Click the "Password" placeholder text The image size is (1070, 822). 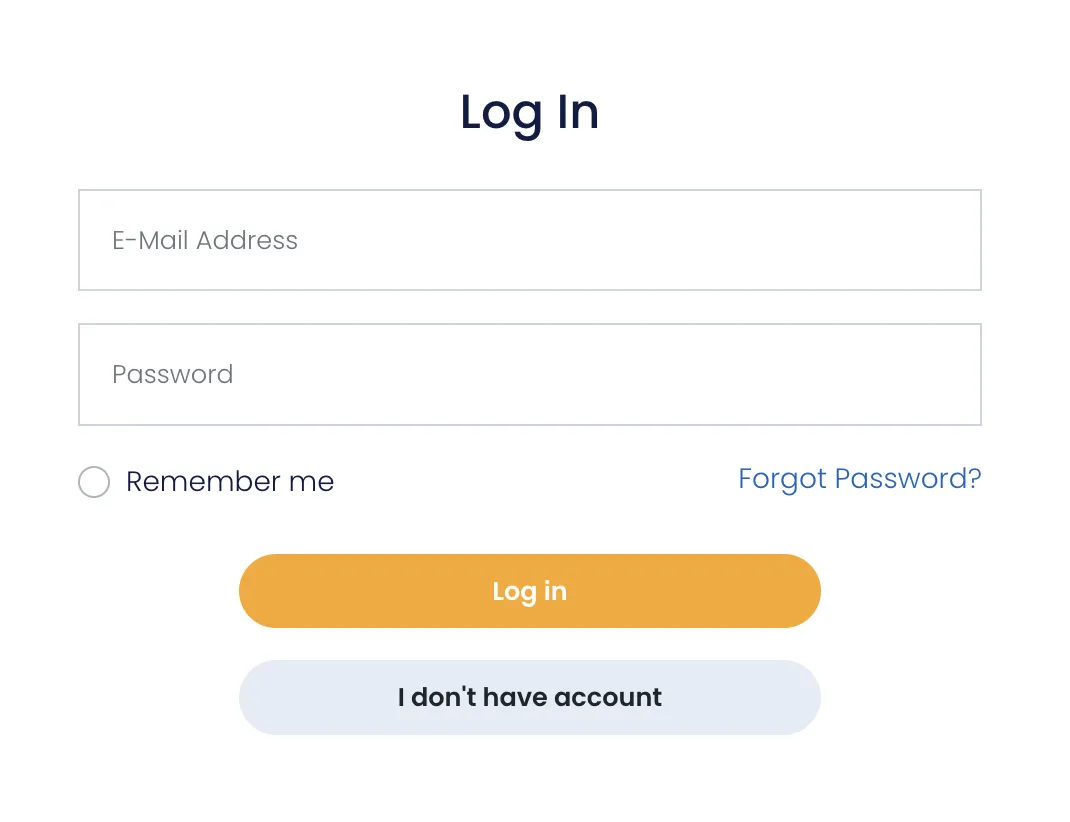tap(173, 374)
